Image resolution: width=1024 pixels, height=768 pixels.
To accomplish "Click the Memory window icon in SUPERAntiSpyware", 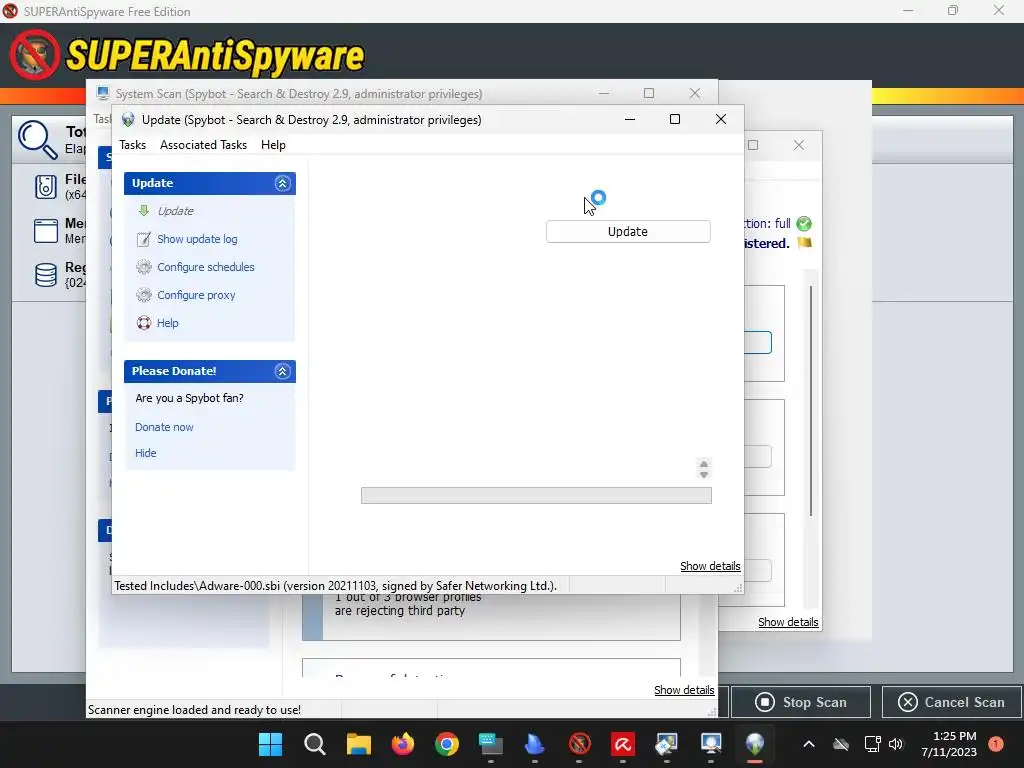I will point(46,231).
